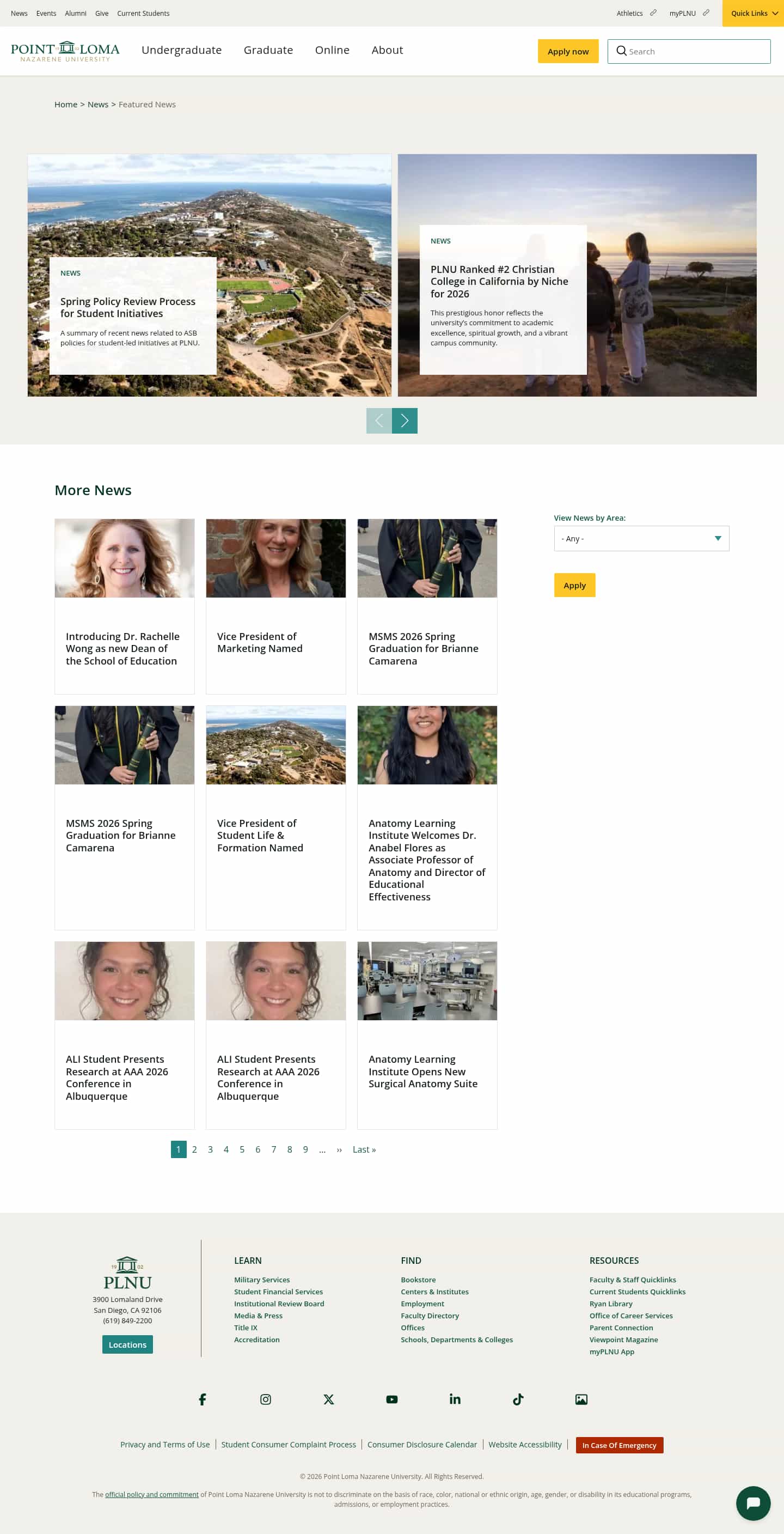Open the LinkedIn social icon
Viewport: 784px width, 1534px height.
[455, 1399]
